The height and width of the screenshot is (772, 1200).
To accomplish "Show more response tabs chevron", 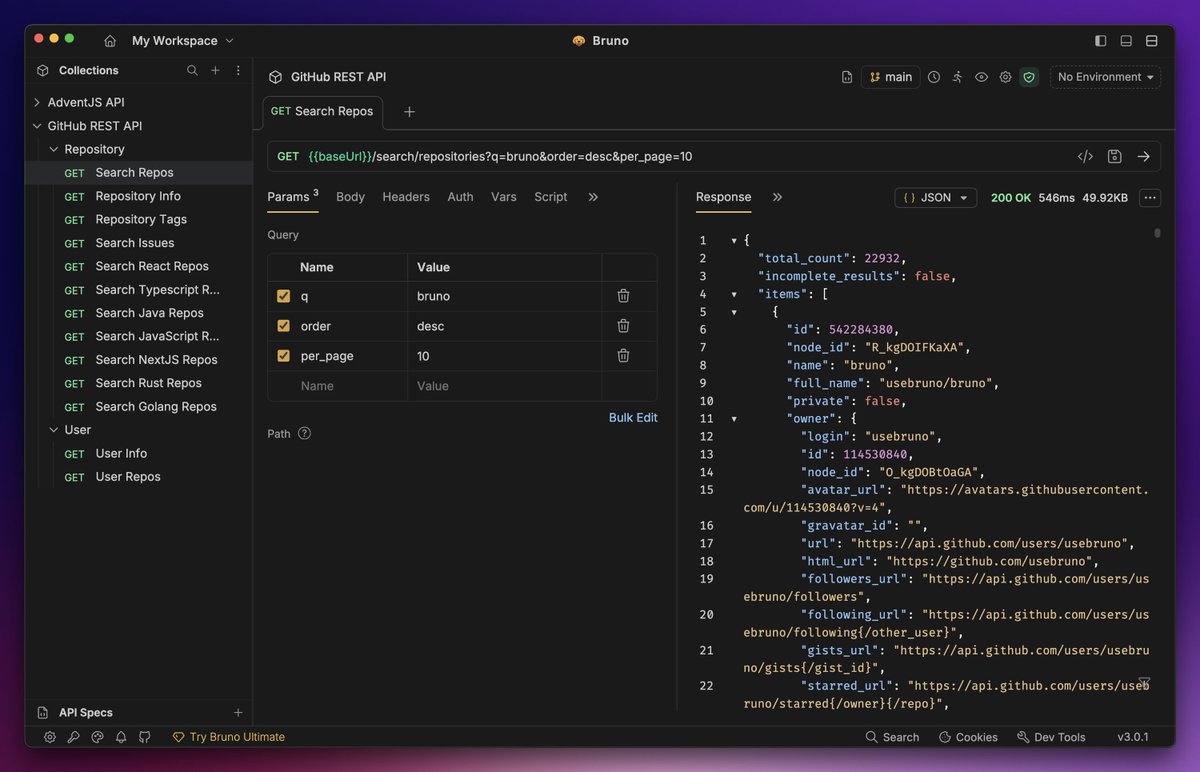I will pos(777,197).
